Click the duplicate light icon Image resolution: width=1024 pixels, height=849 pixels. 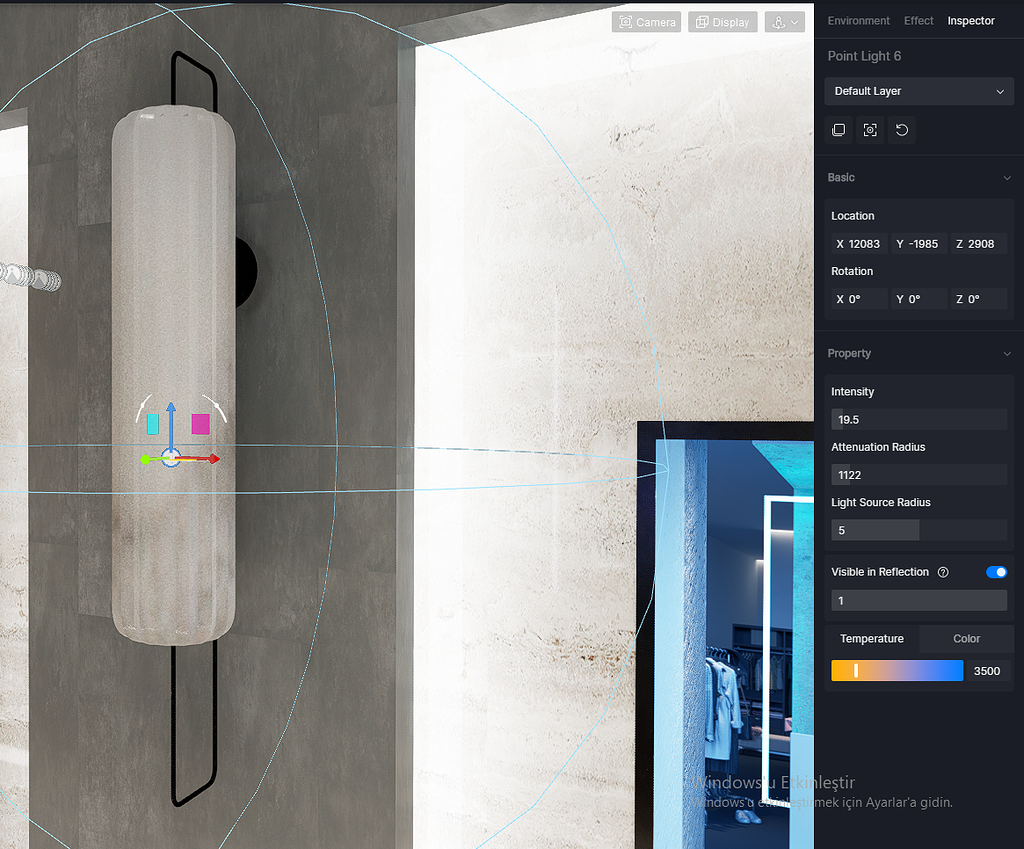(x=838, y=130)
